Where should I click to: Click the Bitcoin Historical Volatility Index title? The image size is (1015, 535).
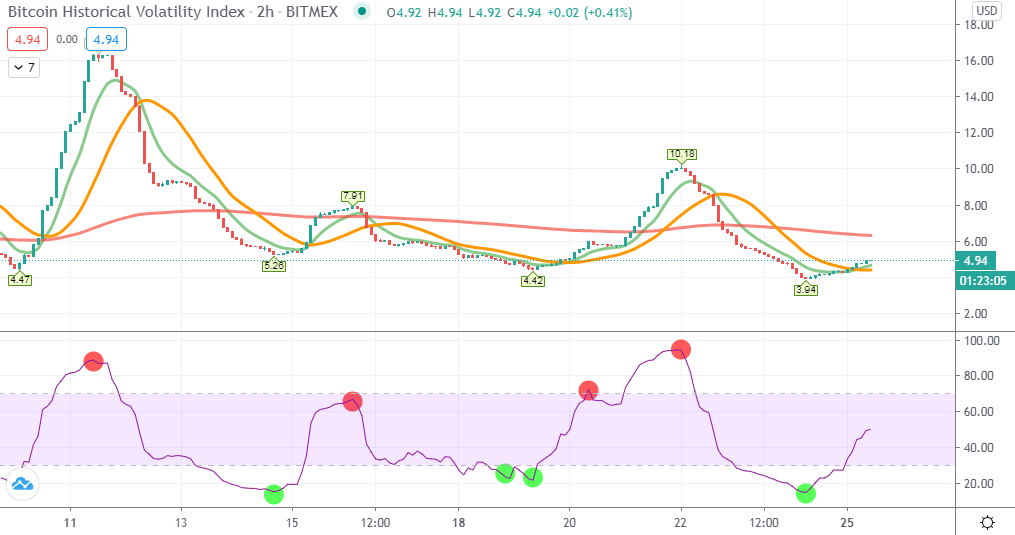pos(126,12)
